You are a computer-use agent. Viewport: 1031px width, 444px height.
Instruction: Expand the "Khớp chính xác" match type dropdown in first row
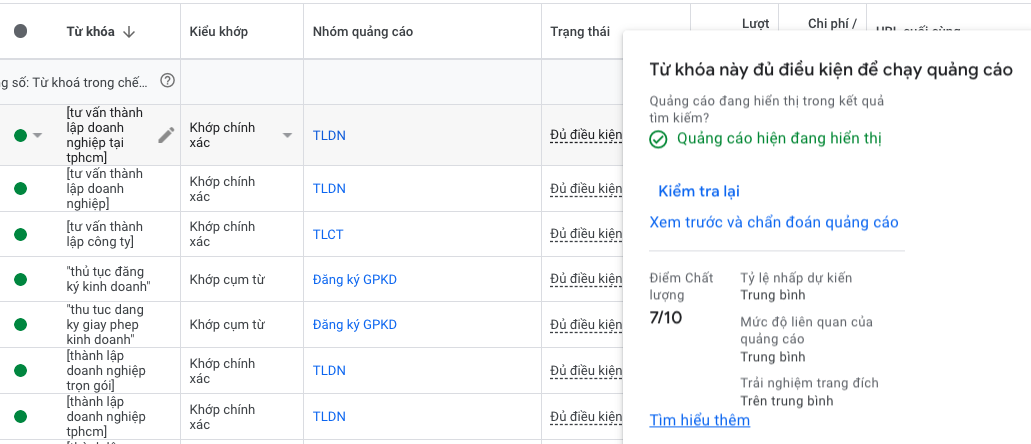click(x=287, y=136)
